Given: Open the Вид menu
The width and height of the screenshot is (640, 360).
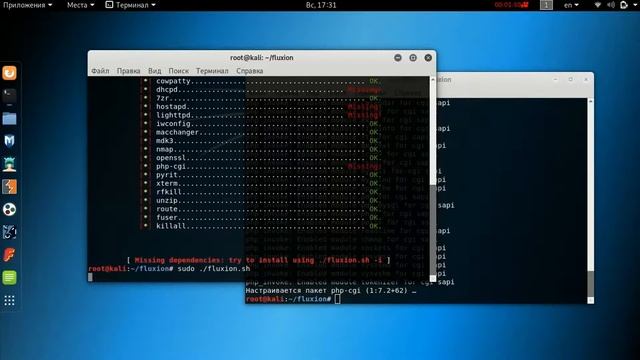Looking at the screenshot, I should pos(154,71).
